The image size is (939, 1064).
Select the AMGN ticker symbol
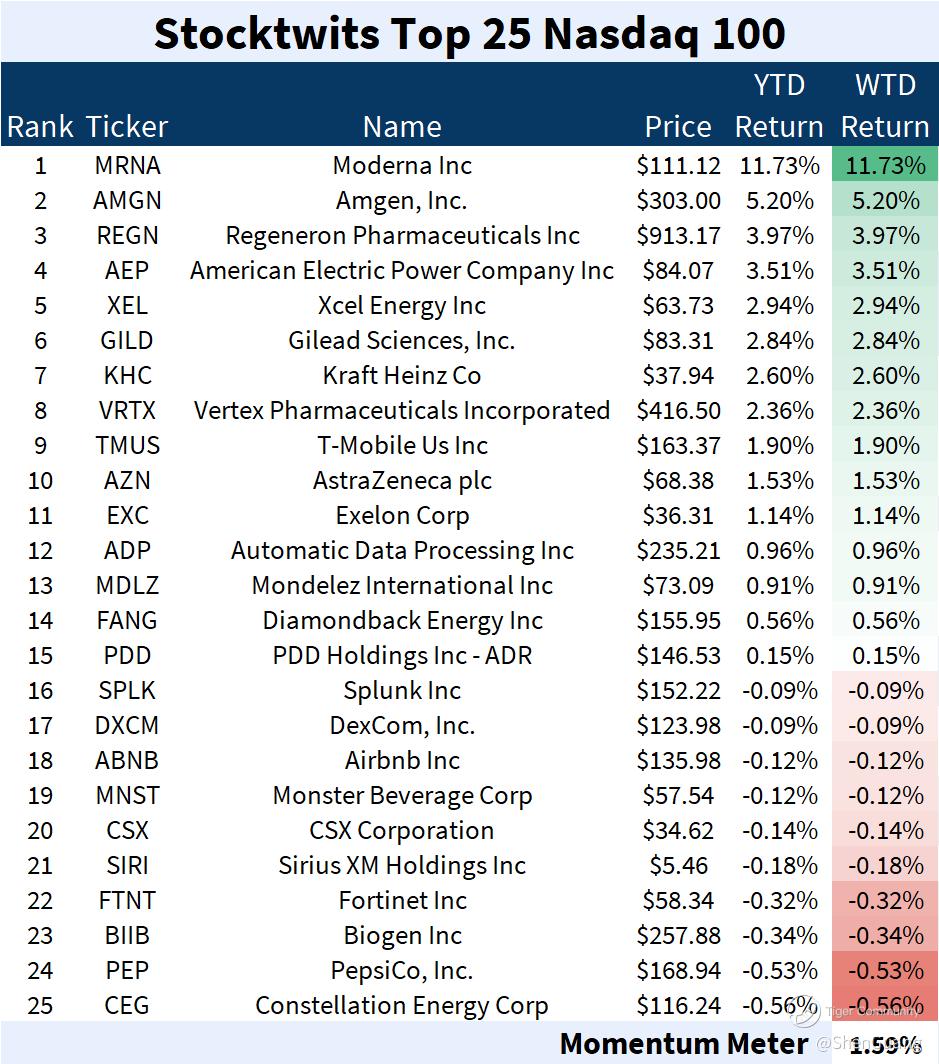[128, 201]
